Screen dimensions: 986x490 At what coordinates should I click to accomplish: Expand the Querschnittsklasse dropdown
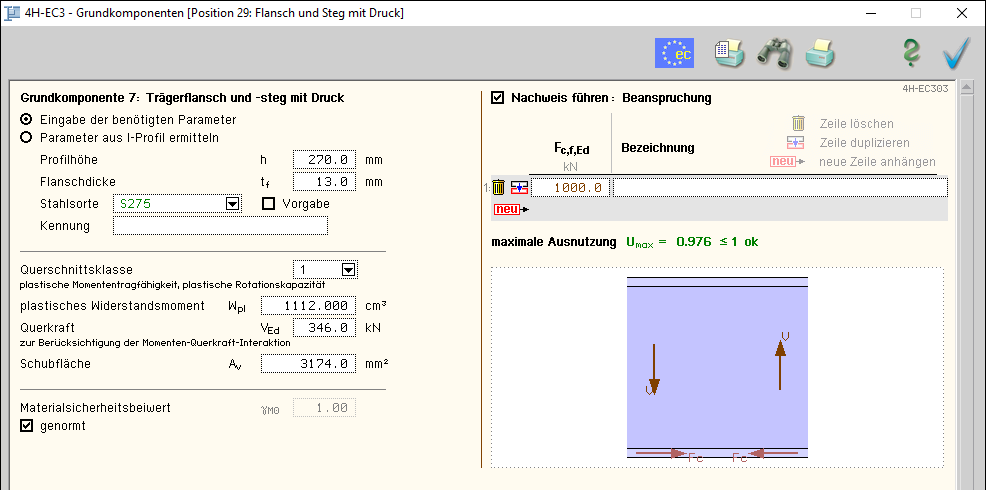[x=348, y=269]
